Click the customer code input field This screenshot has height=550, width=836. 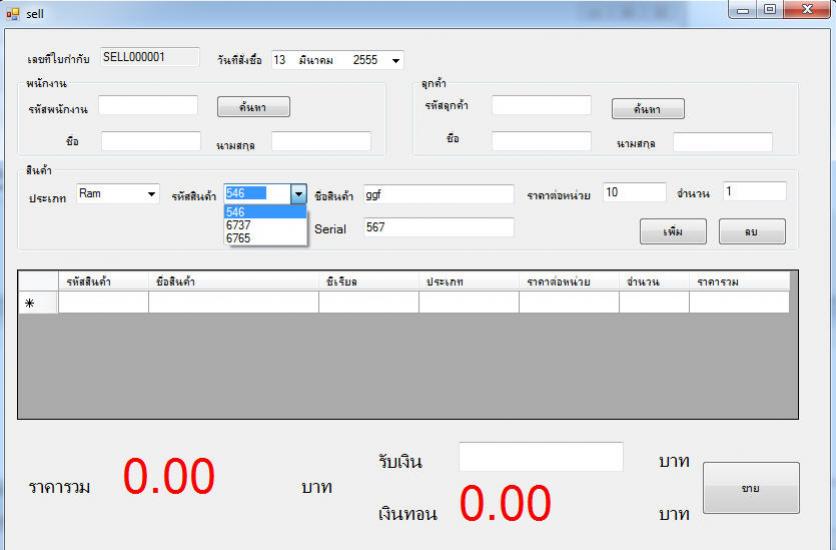(541, 105)
